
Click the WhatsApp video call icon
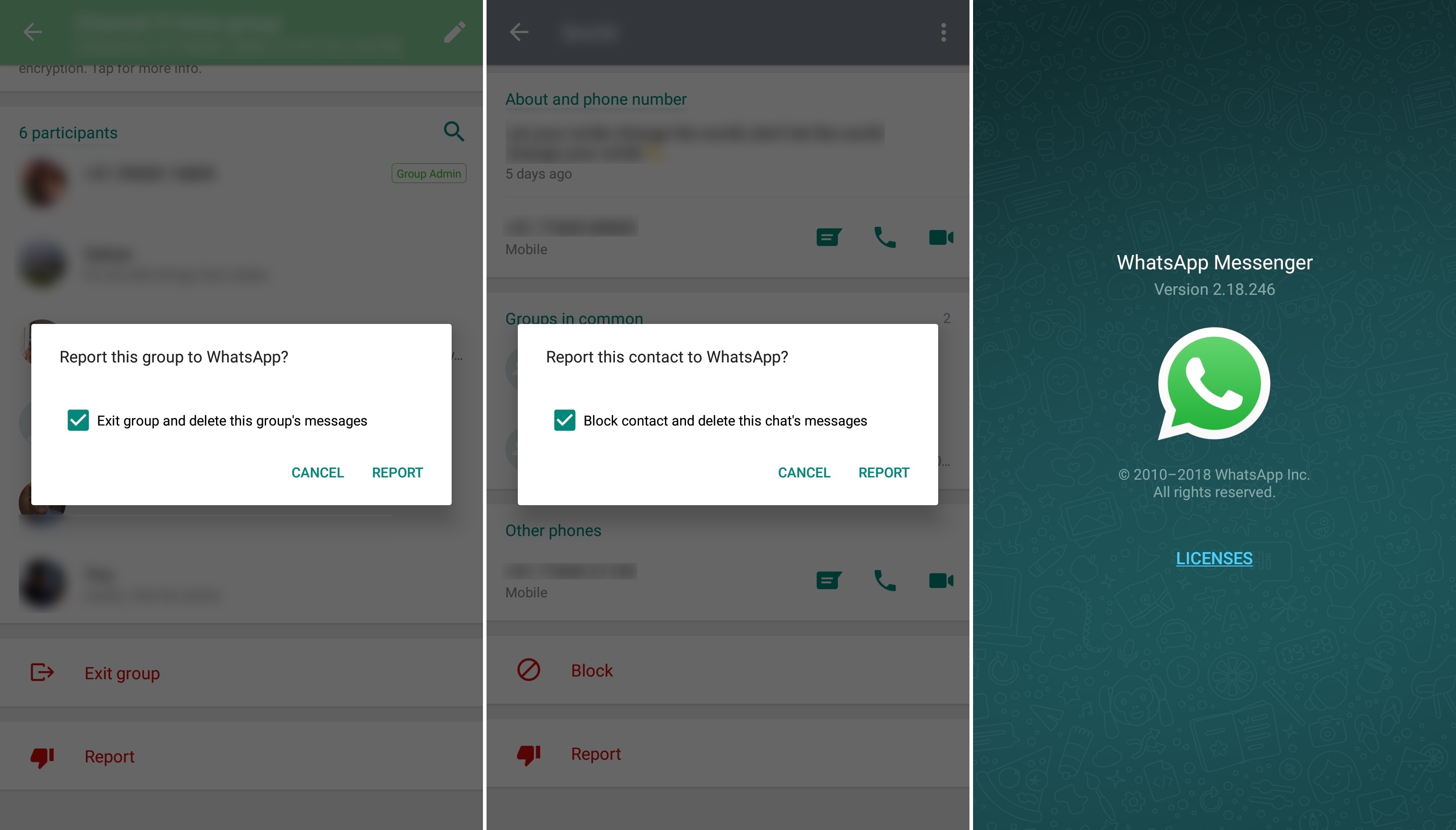coord(939,237)
